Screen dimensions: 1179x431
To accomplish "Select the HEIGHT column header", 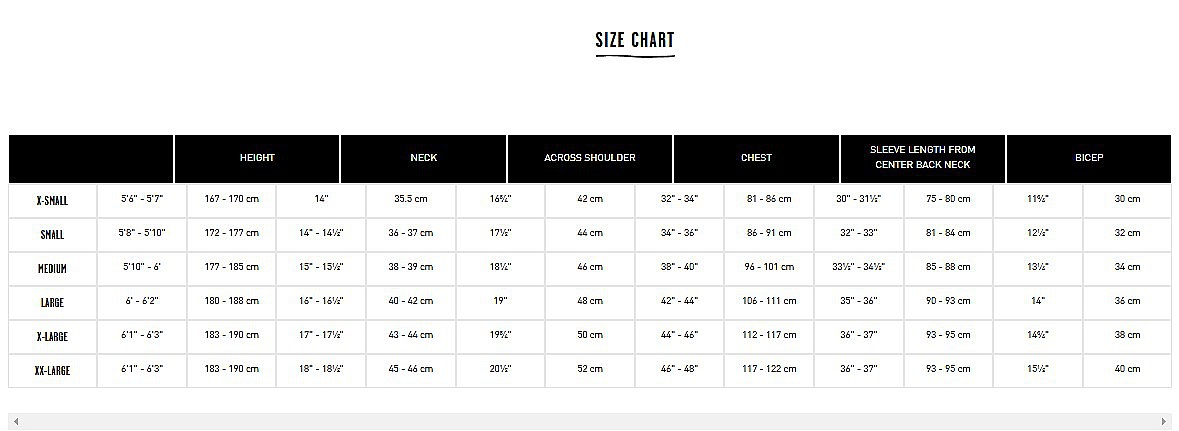I will click(257, 158).
